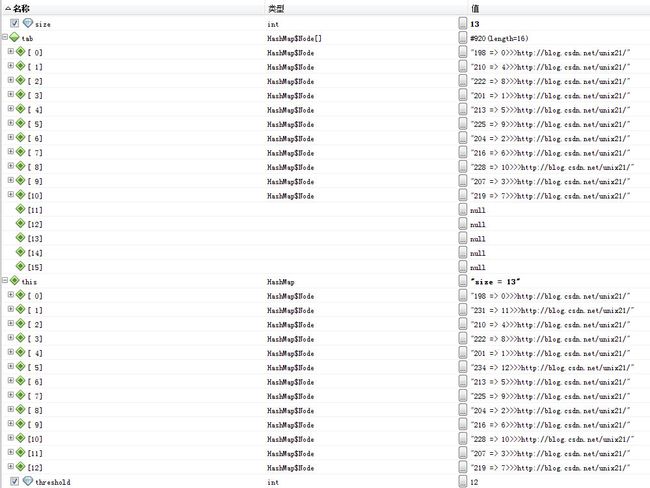Click the green diamond icon of this
Image resolution: width=650 pixels, height=488 pixels.
(15, 282)
